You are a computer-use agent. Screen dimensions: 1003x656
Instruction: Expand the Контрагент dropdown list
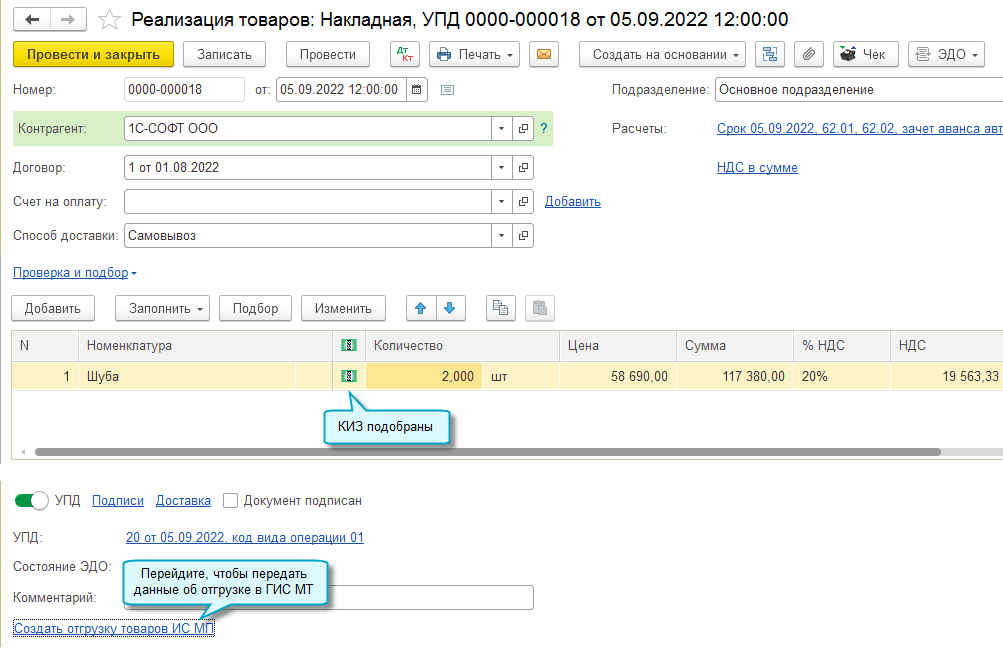[502, 129]
